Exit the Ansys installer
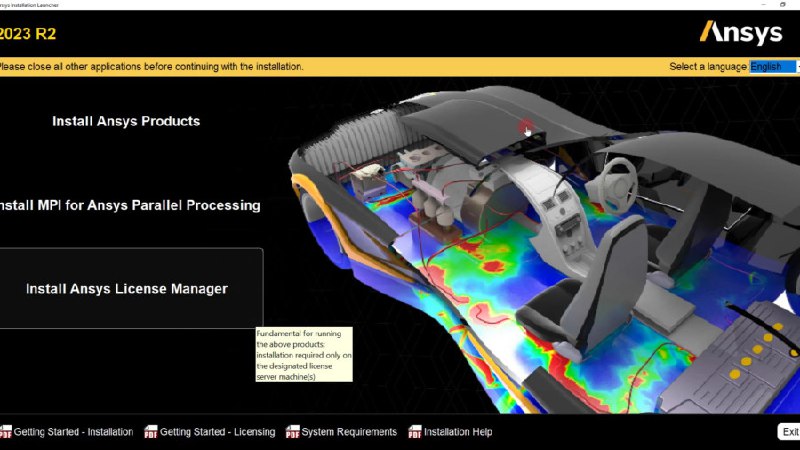The image size is (800, 450). tap(789, 432)
